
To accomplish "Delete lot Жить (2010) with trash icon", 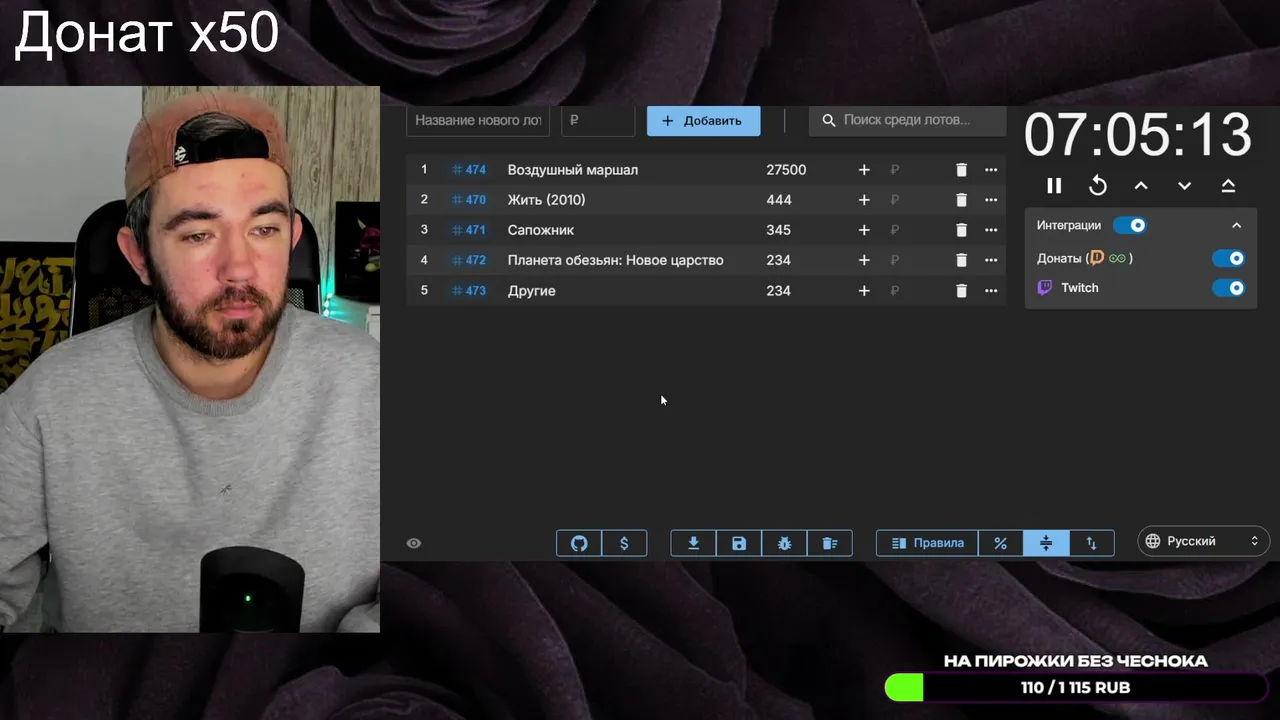I will click(x=961, y=200).
